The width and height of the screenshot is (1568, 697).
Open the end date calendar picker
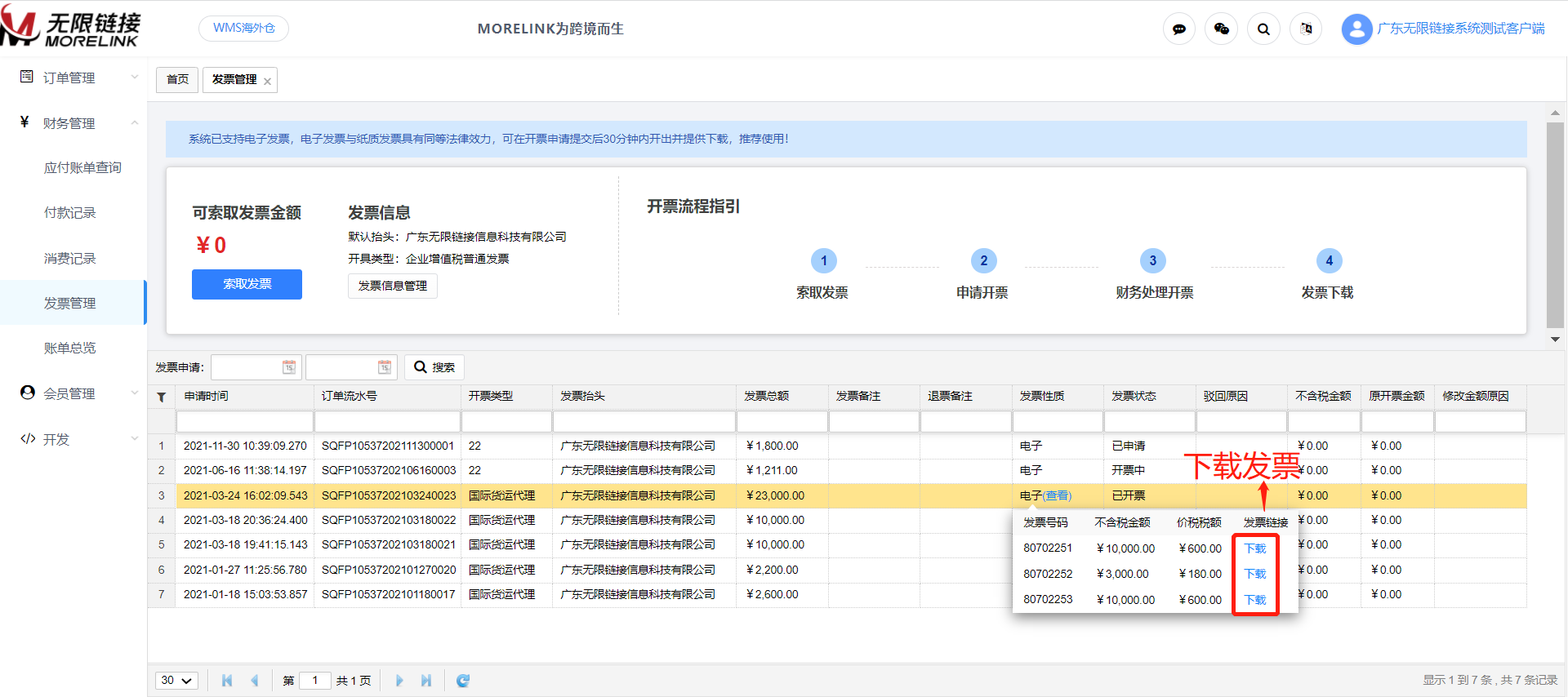(x=385, y=367)
